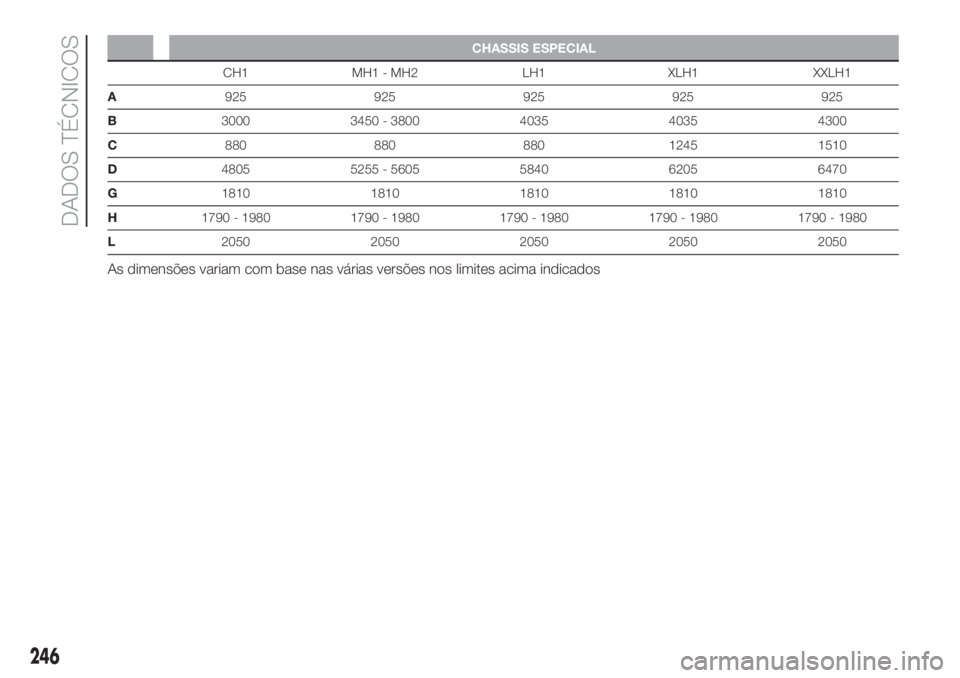Select the MH1 - MH2 column header

coord(384,73)
